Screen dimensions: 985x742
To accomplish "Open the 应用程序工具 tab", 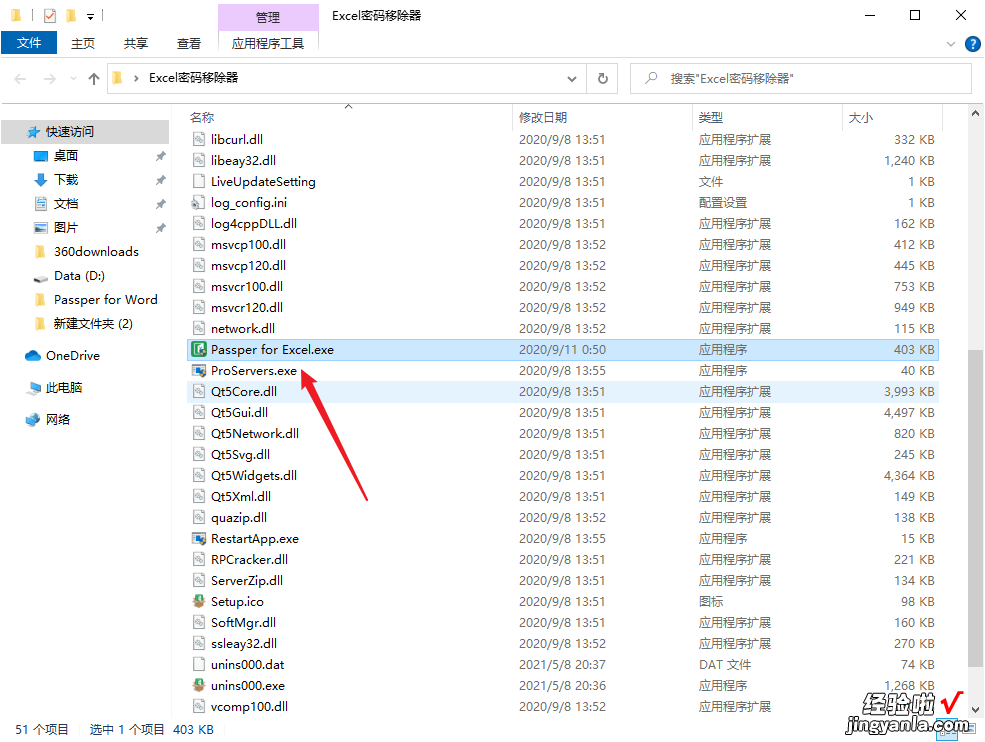I will 268,43.
